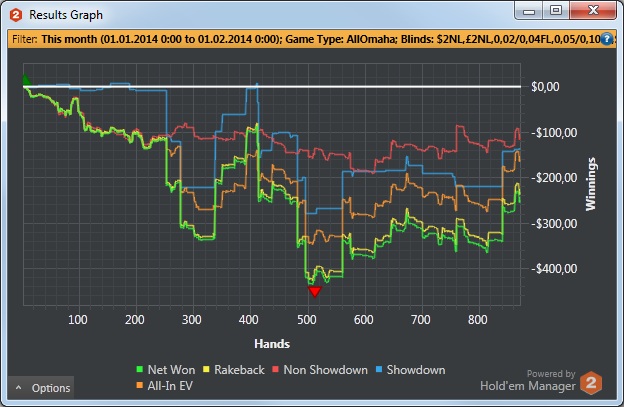This screenshot has width=625, height=407.
Task: Click the 800 hands axis label
Action: point(478,320)
